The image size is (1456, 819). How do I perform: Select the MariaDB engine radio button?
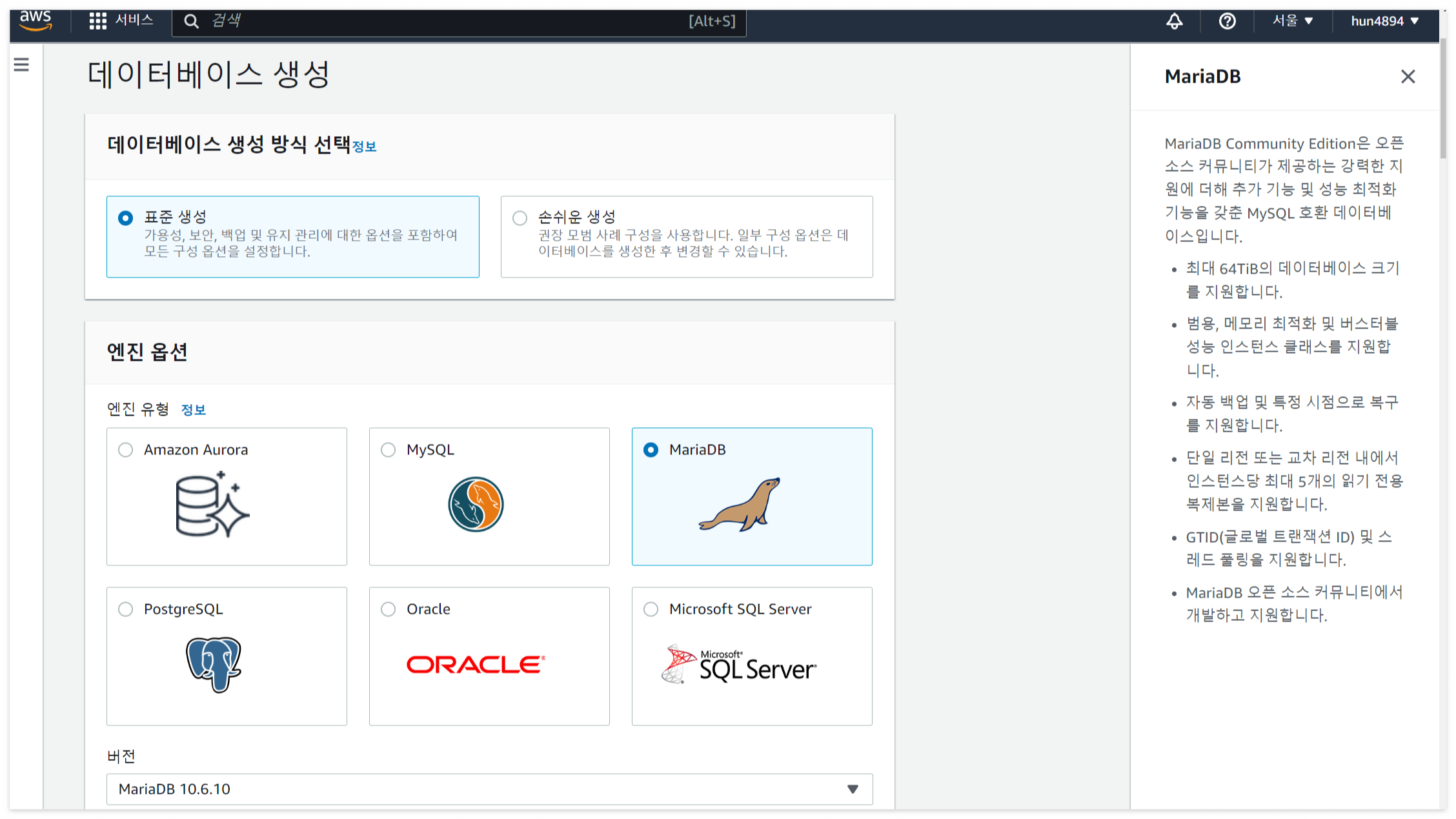[651, 450]
